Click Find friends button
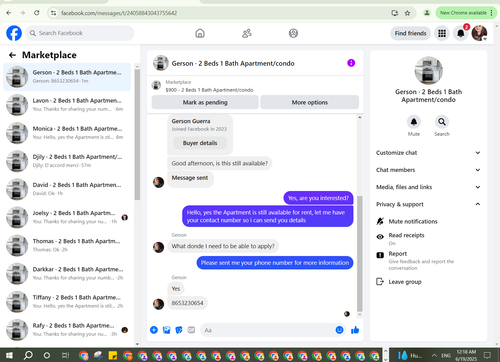This screenshot has width=500, height=362. (x=410, y=33)
